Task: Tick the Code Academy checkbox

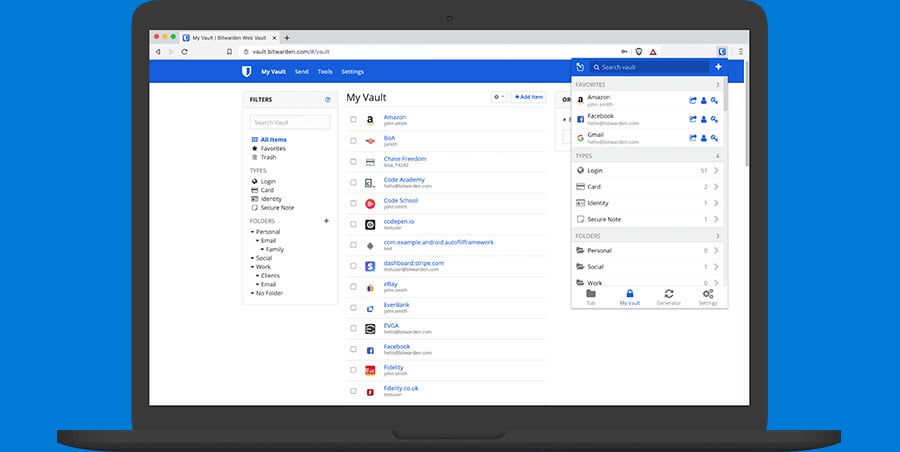Action: (x=353, y=183)
